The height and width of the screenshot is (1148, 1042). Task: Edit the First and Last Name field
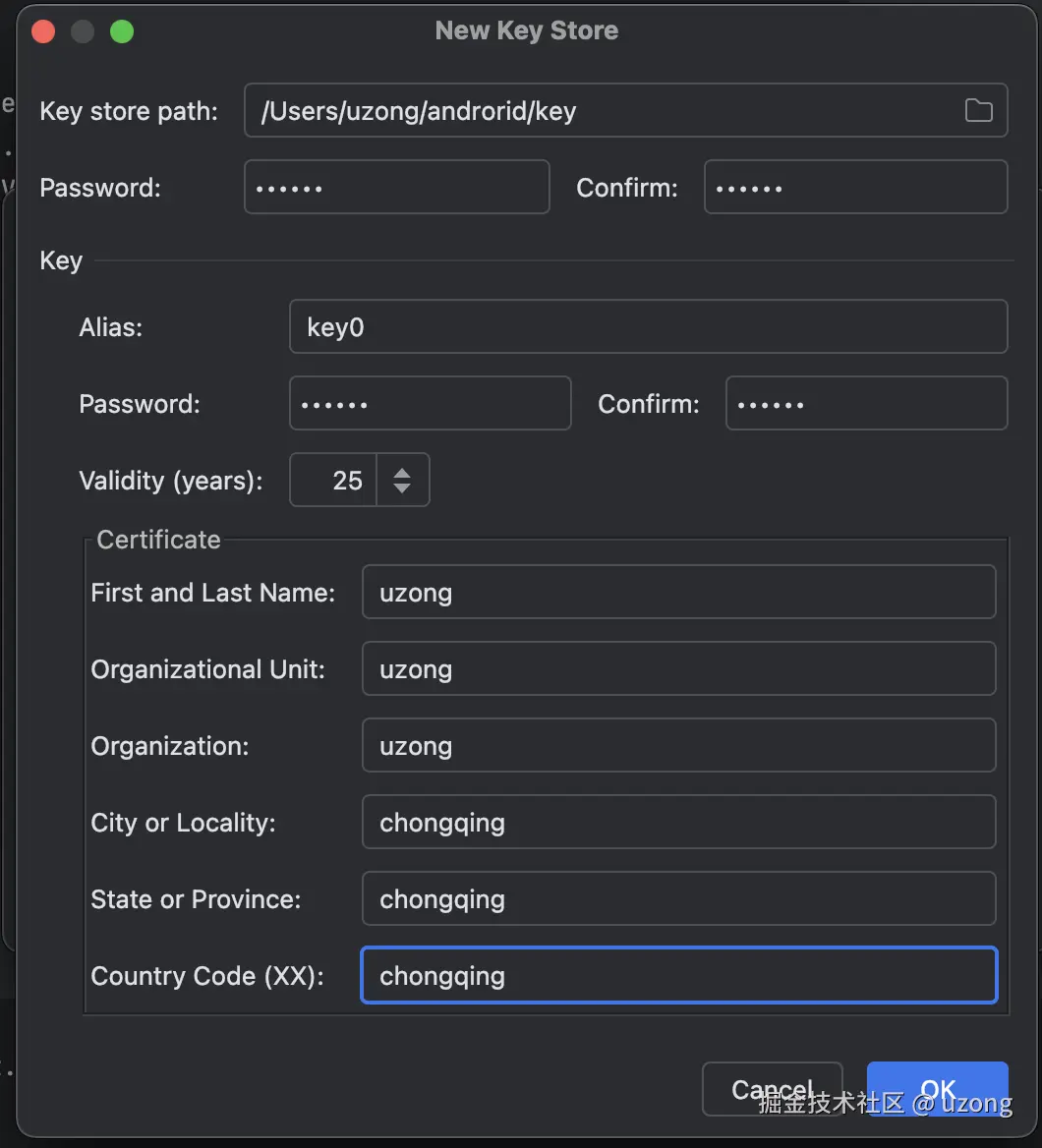(678, 592)
